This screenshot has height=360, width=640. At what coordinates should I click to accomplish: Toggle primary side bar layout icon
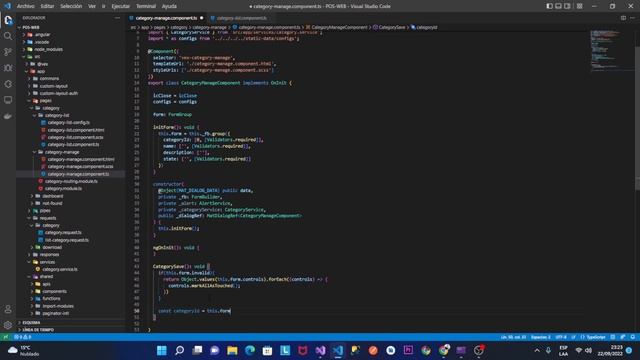pos(549,6)
